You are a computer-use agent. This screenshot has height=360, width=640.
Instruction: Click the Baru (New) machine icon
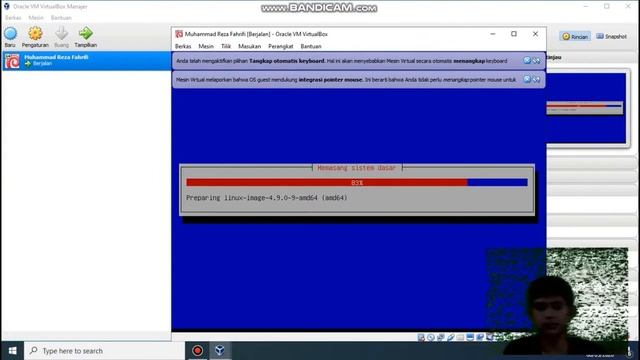[10, 33]
